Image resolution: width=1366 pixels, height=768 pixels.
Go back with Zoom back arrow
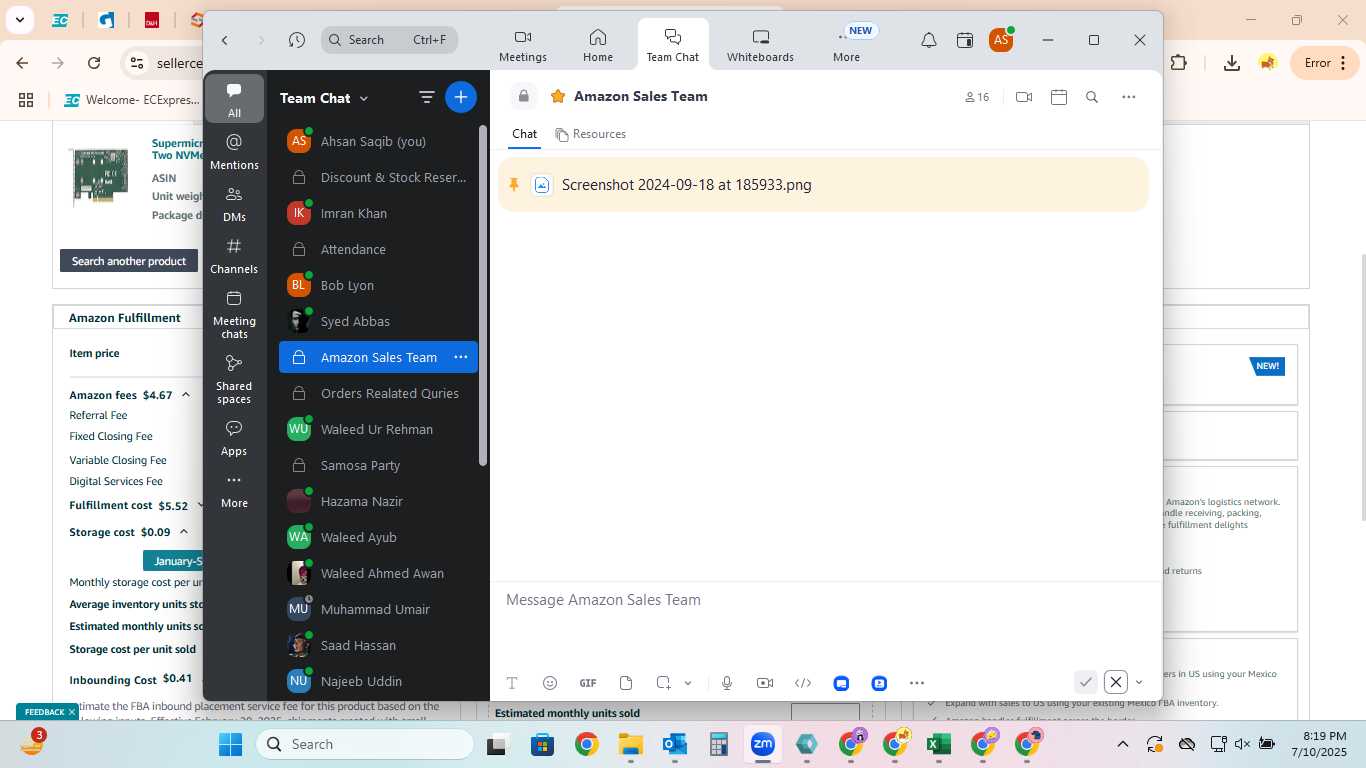coord(225,40)
